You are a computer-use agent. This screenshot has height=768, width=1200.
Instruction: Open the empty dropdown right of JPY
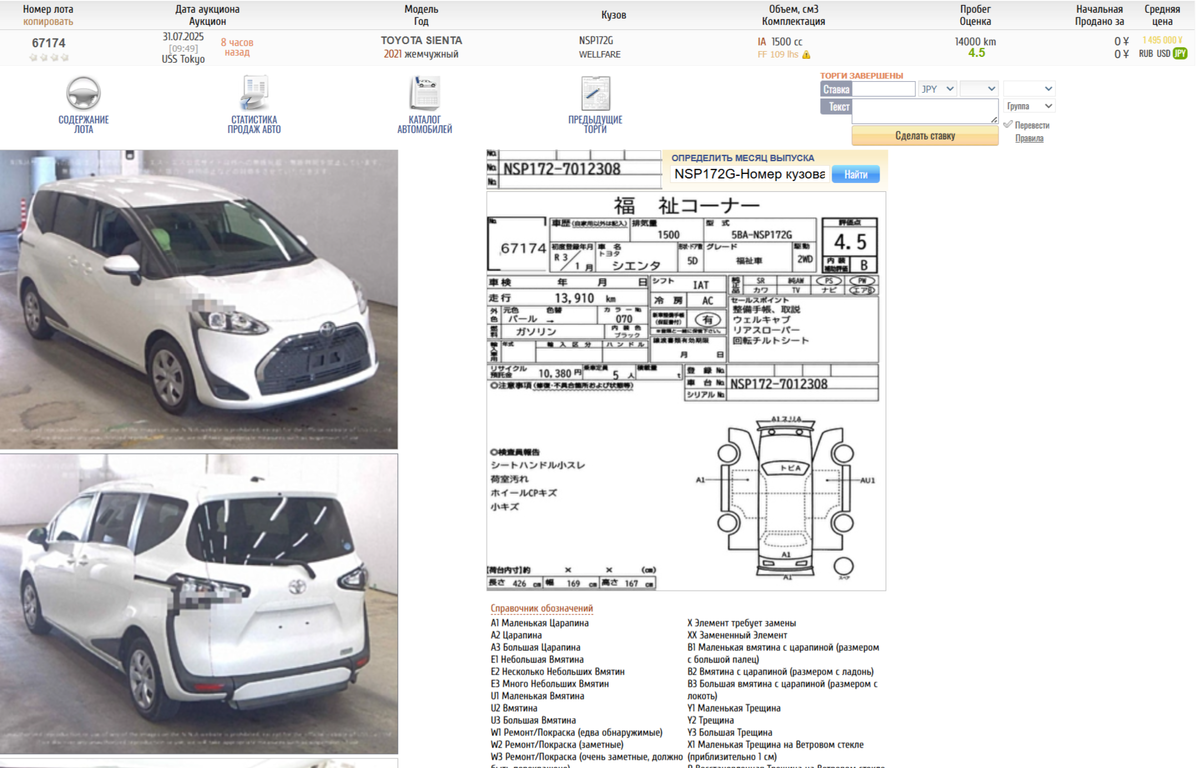[x=979, y=89]
